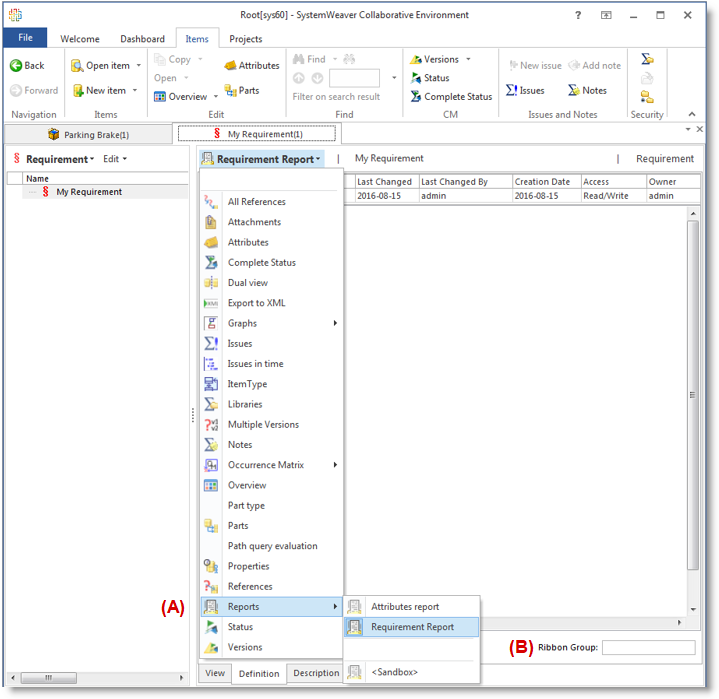Expand the Versions dropdown arrow
This screenshot has width=719, height=699.
(x=468, y=59)
